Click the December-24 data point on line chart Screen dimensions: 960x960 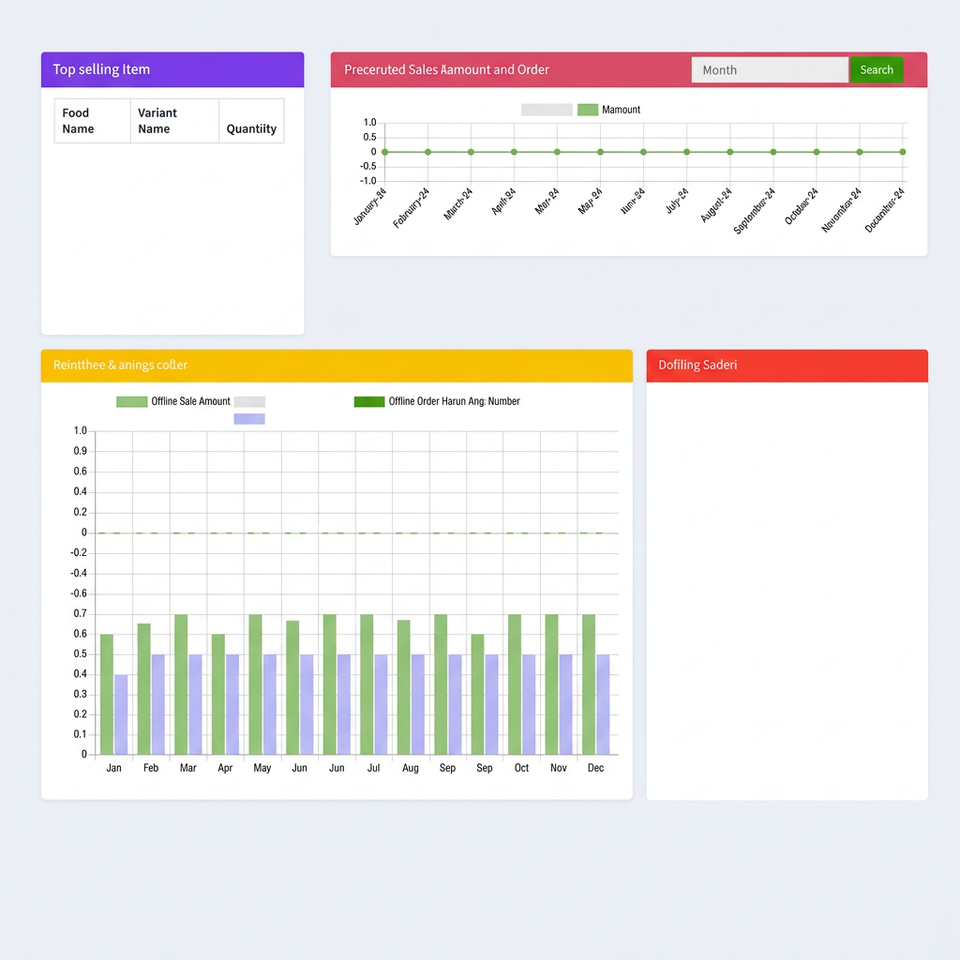click(902, 152)
